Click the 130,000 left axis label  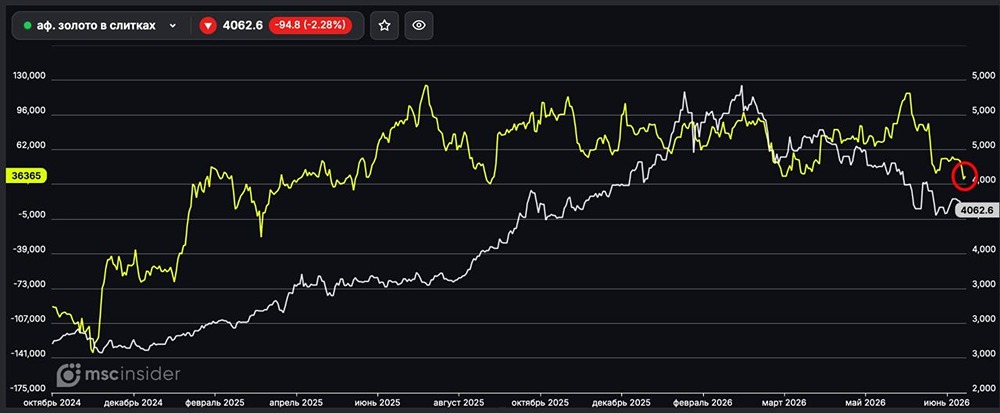click(x=29, y=76)
